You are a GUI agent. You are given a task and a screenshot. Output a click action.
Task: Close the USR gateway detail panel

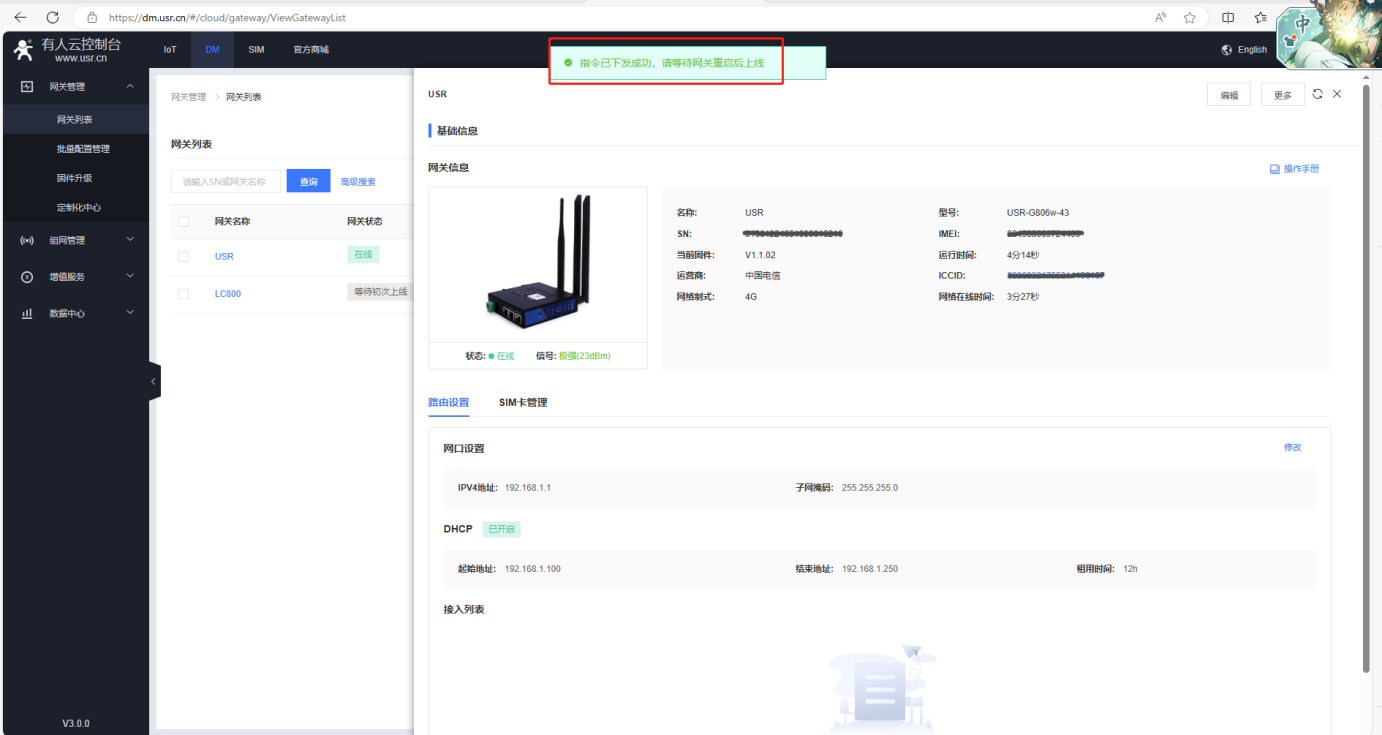[1337, 94]
